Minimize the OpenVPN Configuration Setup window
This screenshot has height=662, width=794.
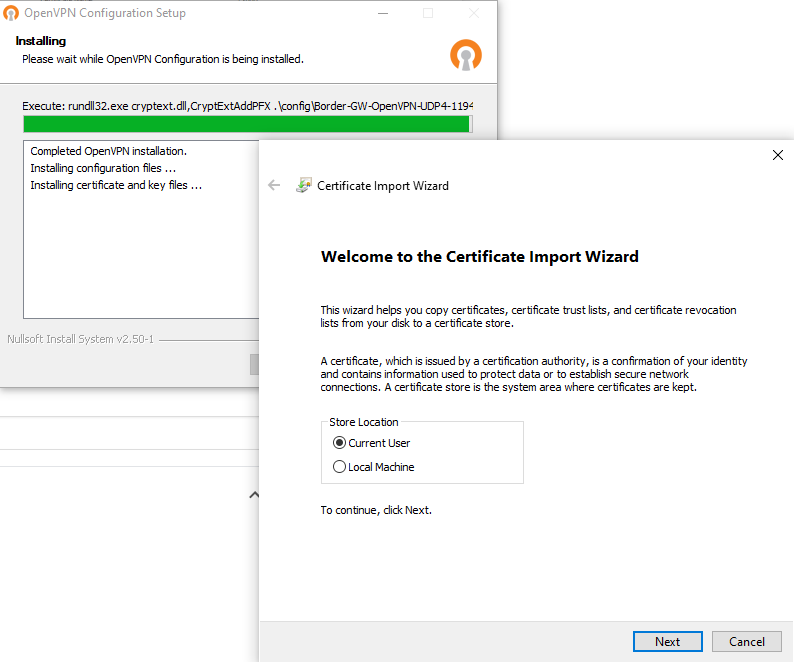click(383, 13)
